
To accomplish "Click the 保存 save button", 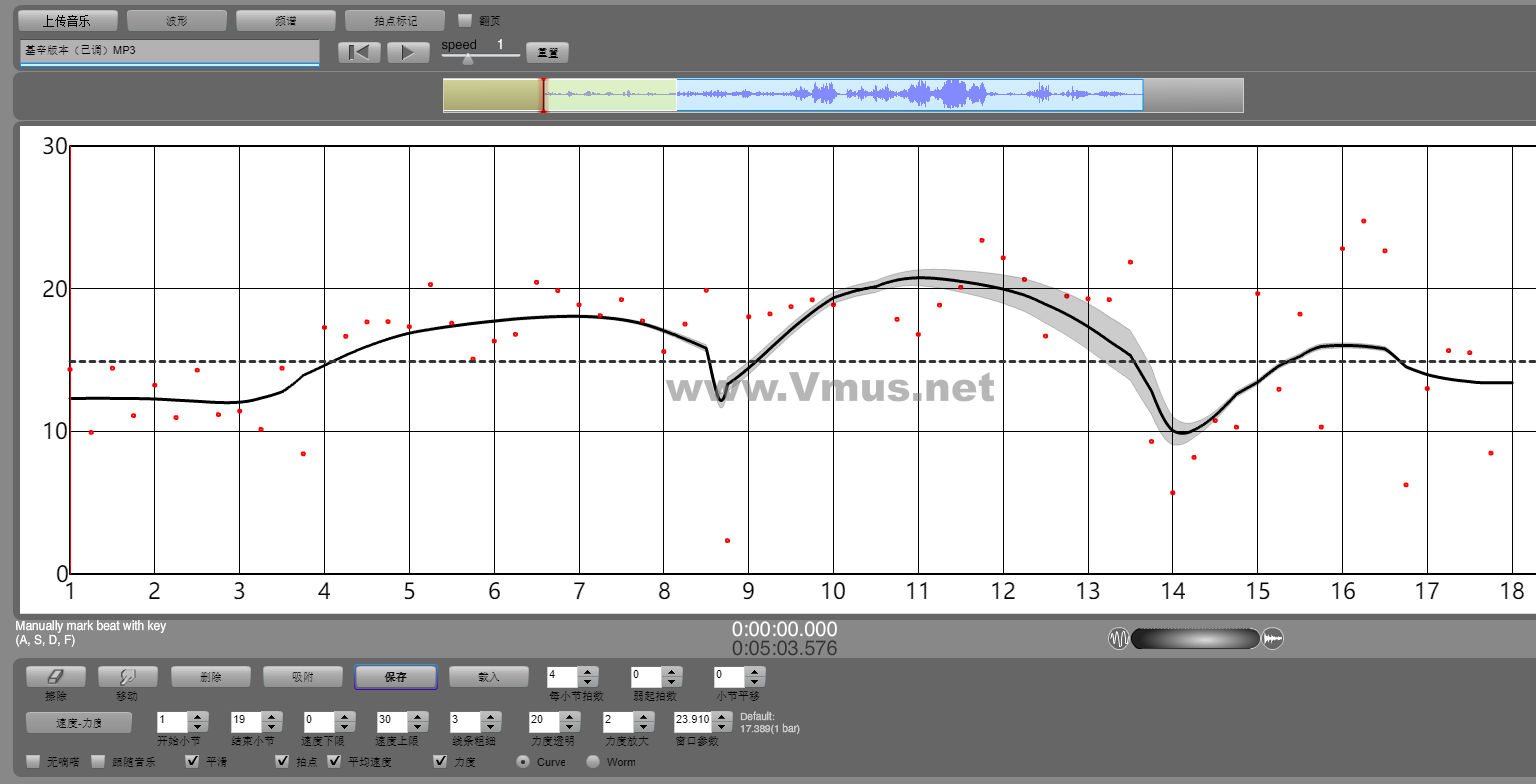I will (395, 677).
